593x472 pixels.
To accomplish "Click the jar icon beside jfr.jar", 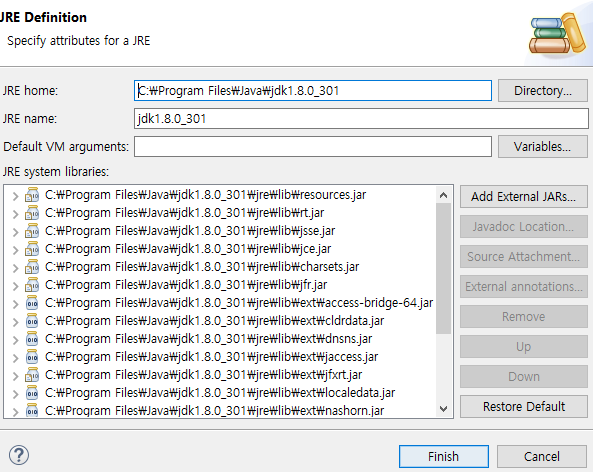I will pos(32,285).
